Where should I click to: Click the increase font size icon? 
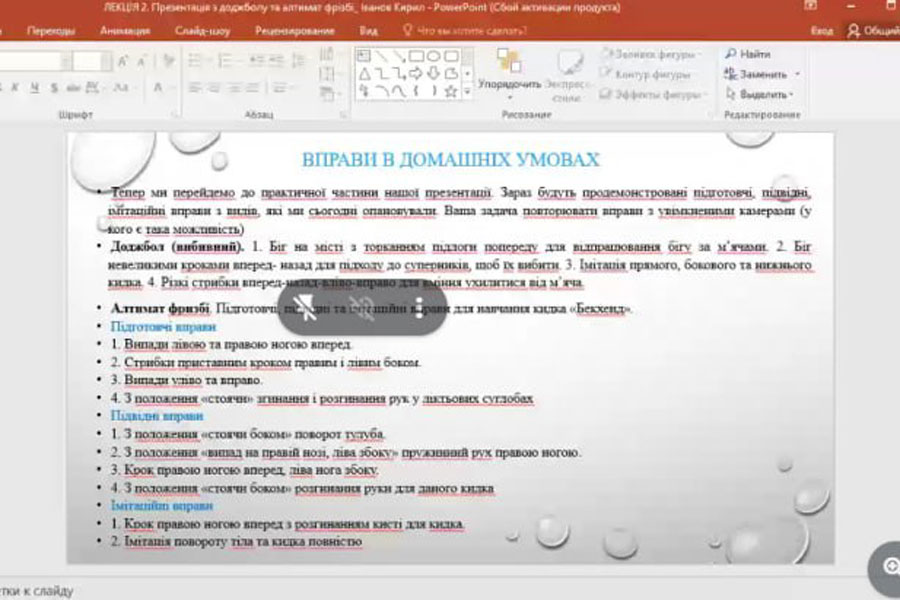point(123,62)
